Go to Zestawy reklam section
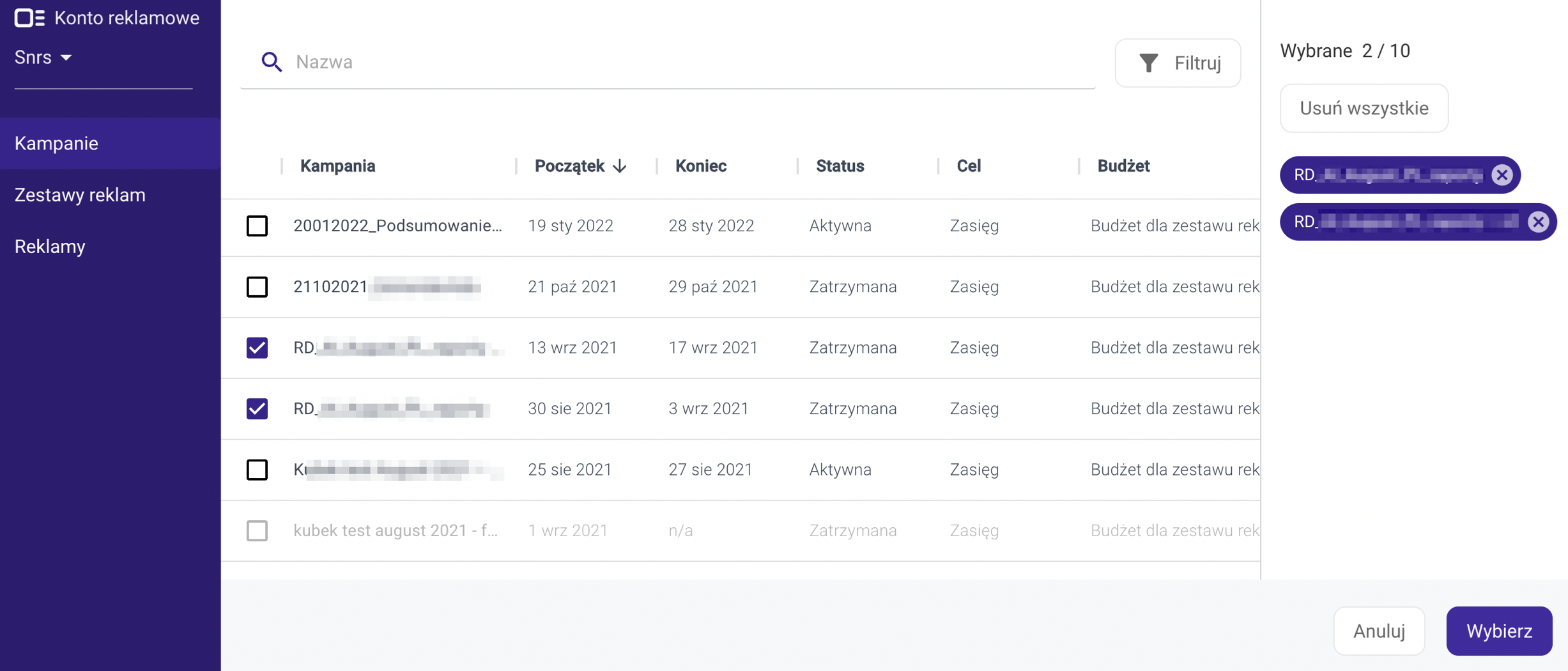 tap(80, 195)
